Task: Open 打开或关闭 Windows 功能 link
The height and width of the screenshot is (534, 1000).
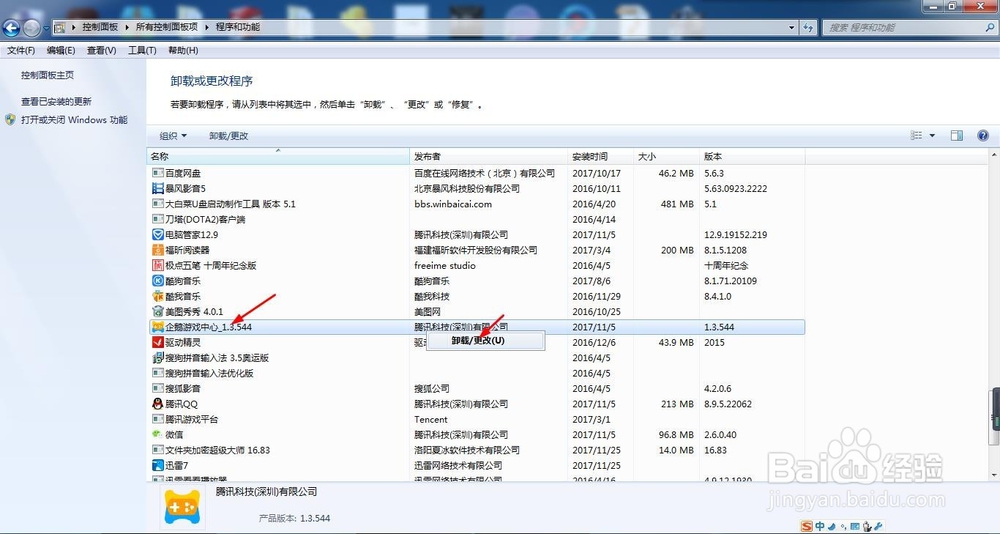Action: pos(74,120)
